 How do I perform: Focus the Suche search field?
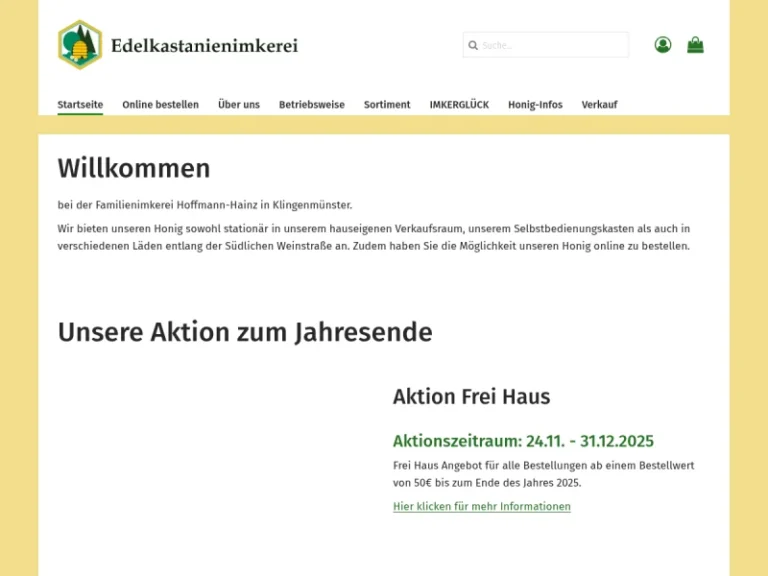click(x=546, y=45)
